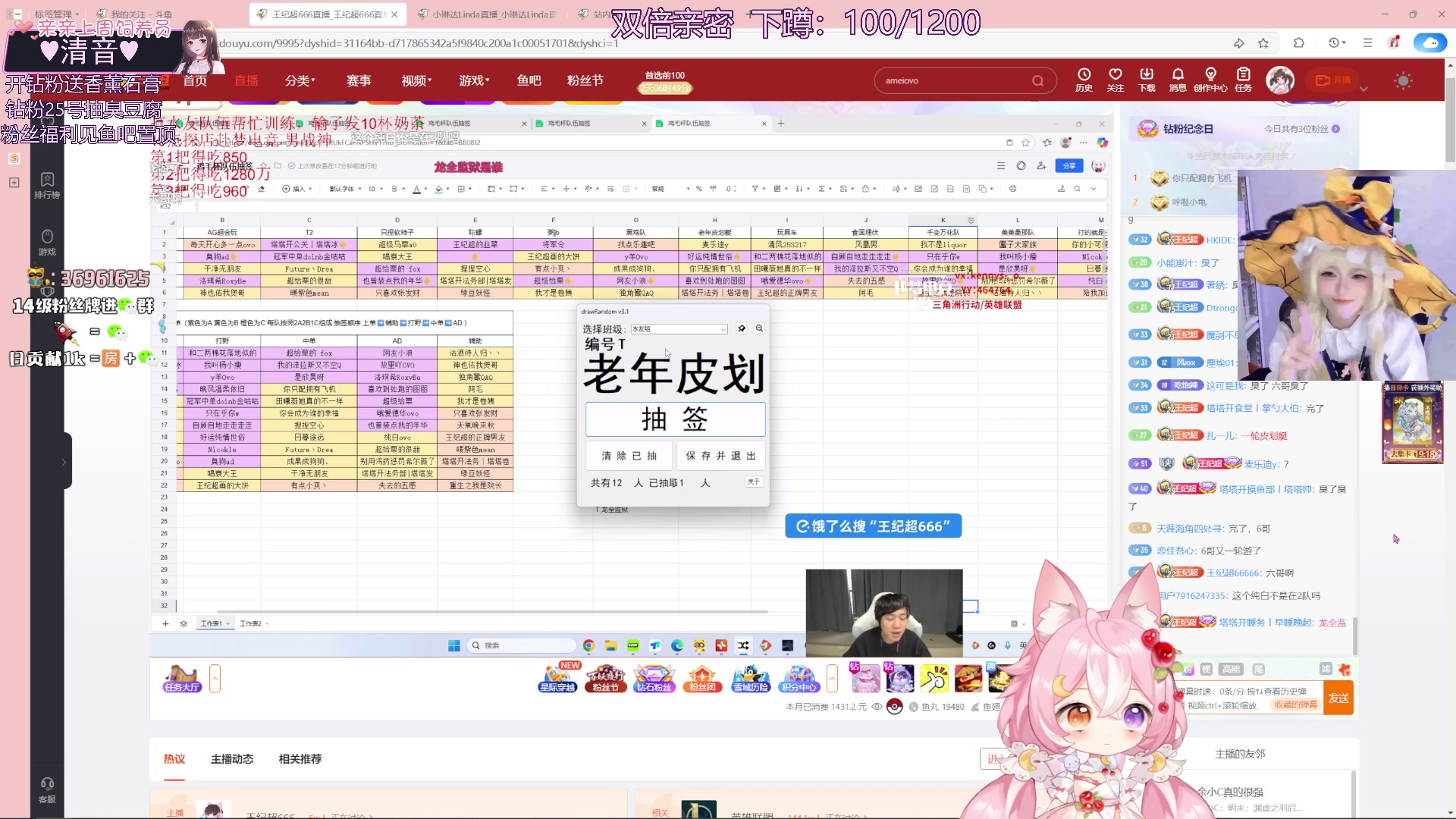The width and height of the screenshot is (1456, 819).
Task: Open the 选择班级 combo box
Action: [679, 329]
